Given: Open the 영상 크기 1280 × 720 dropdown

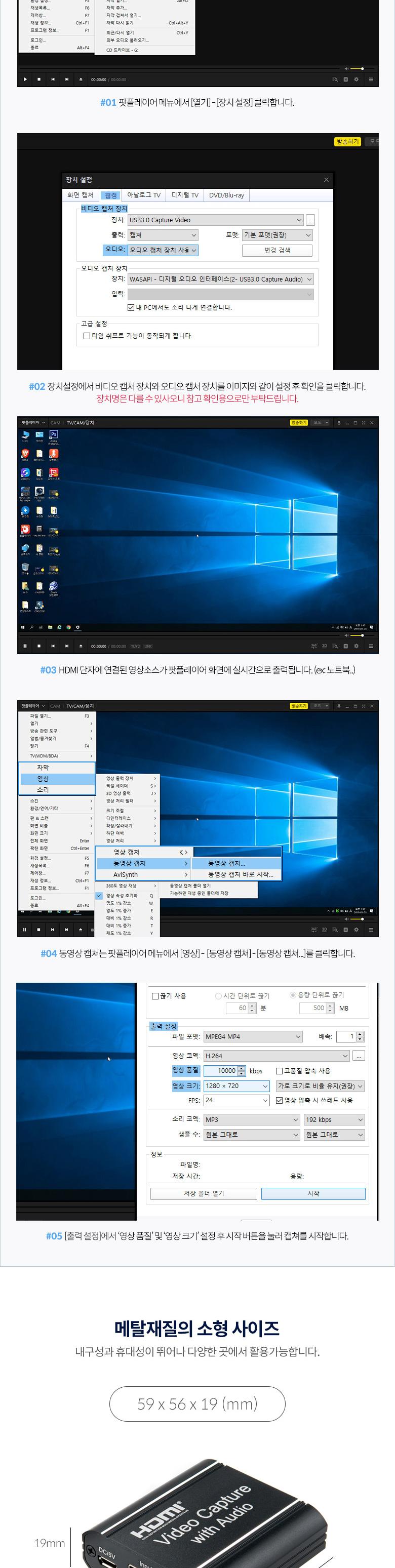Looking at the screenshot, I should [x=236, y=1086].
